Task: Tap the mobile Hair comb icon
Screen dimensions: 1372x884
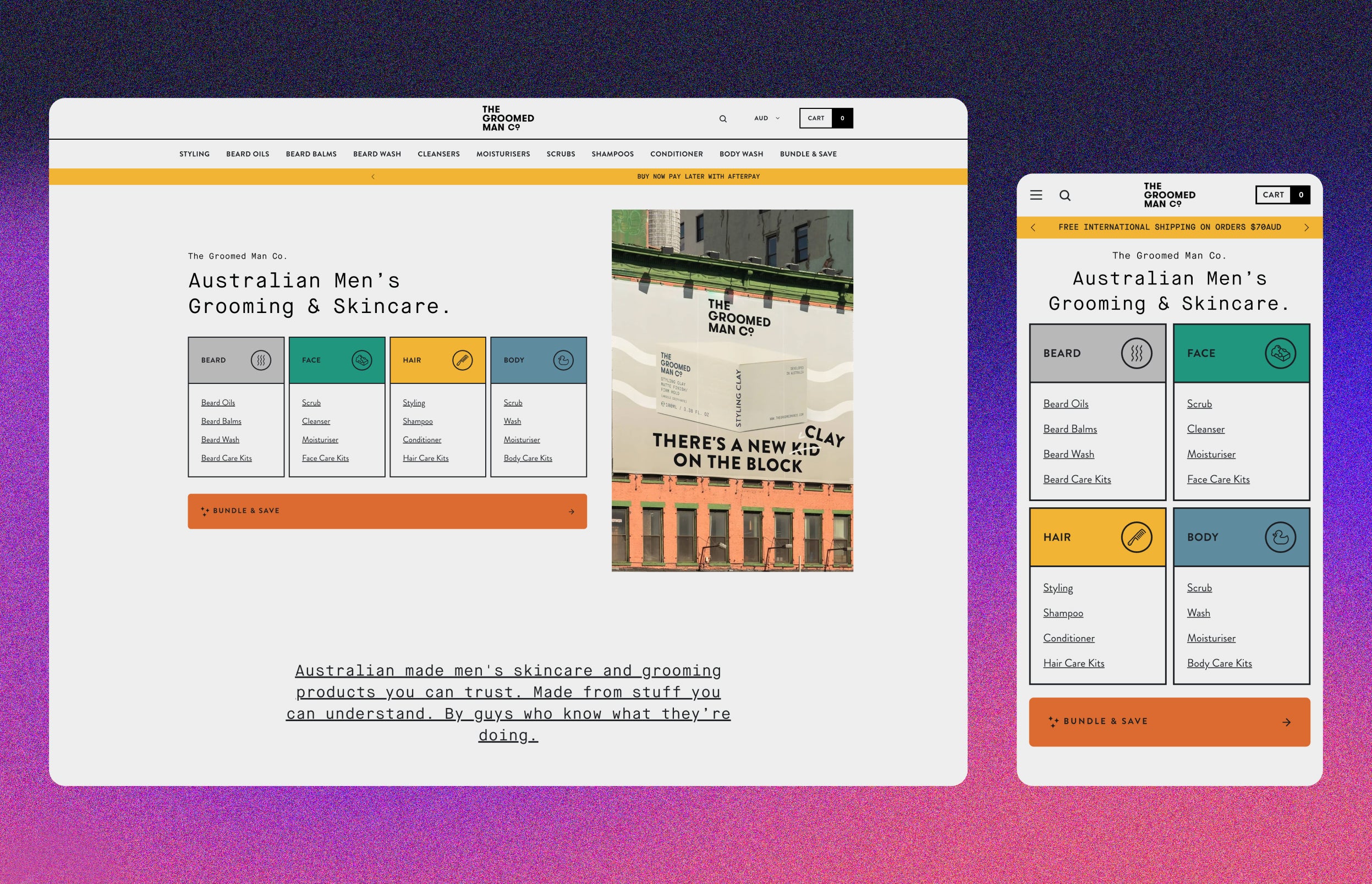Action: tap(1136, 537)
